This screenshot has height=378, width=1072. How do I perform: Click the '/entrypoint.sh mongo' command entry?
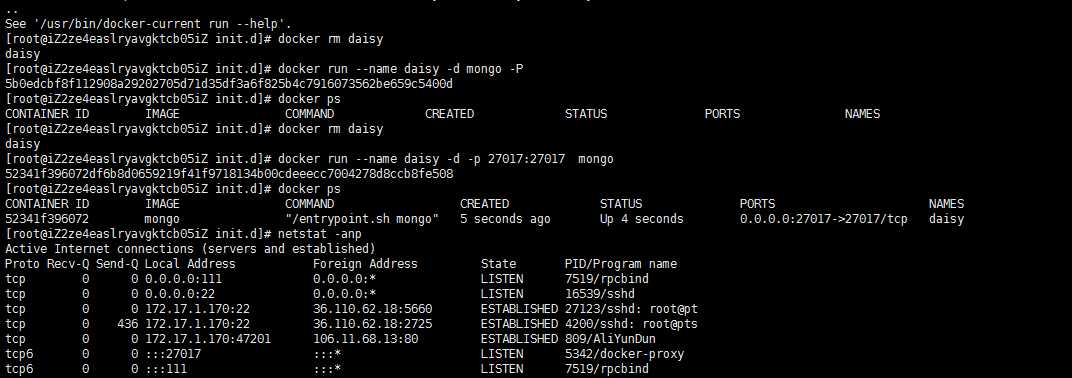click(x=362, y=219)
